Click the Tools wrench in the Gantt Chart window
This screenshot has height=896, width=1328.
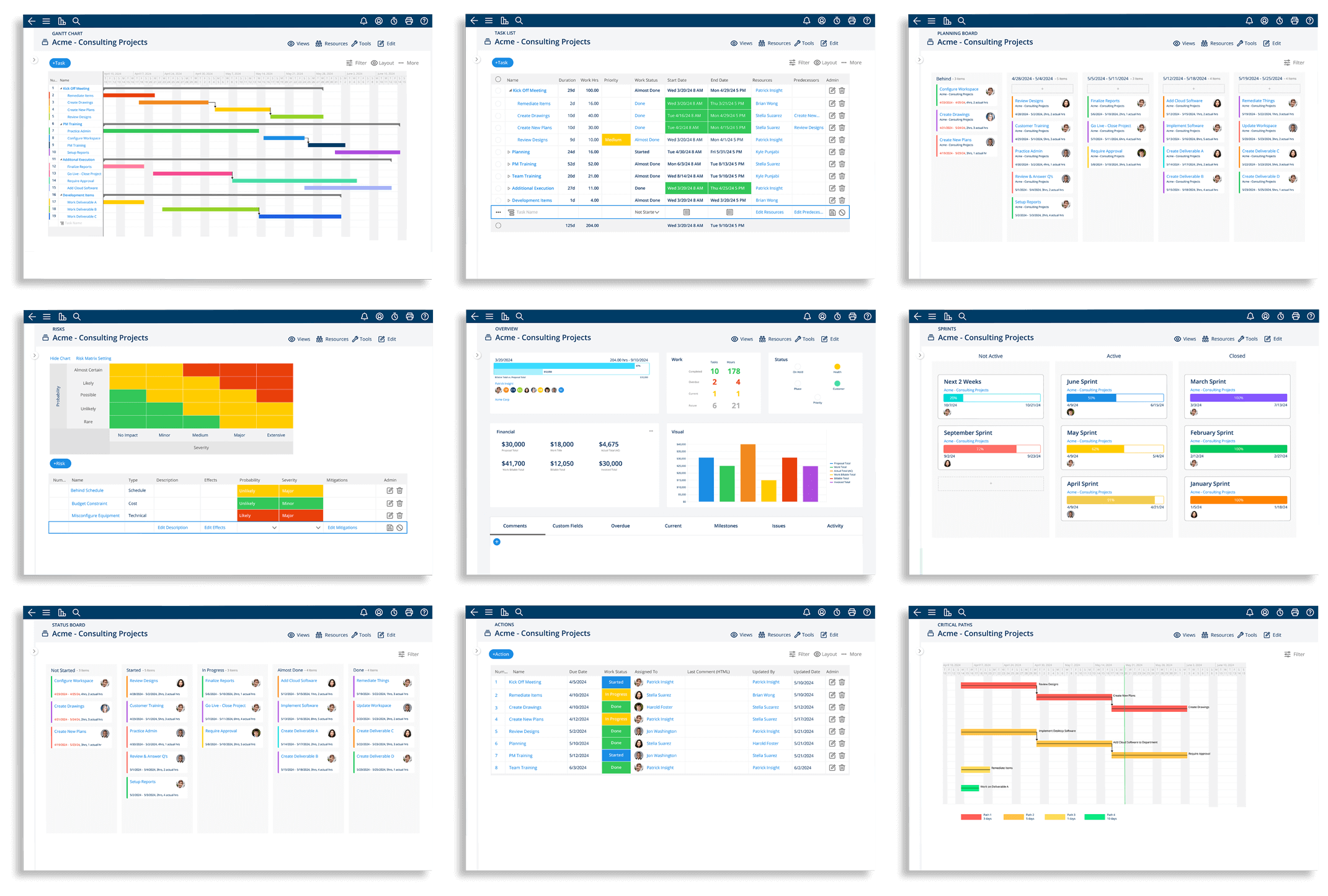click(355, 43)
